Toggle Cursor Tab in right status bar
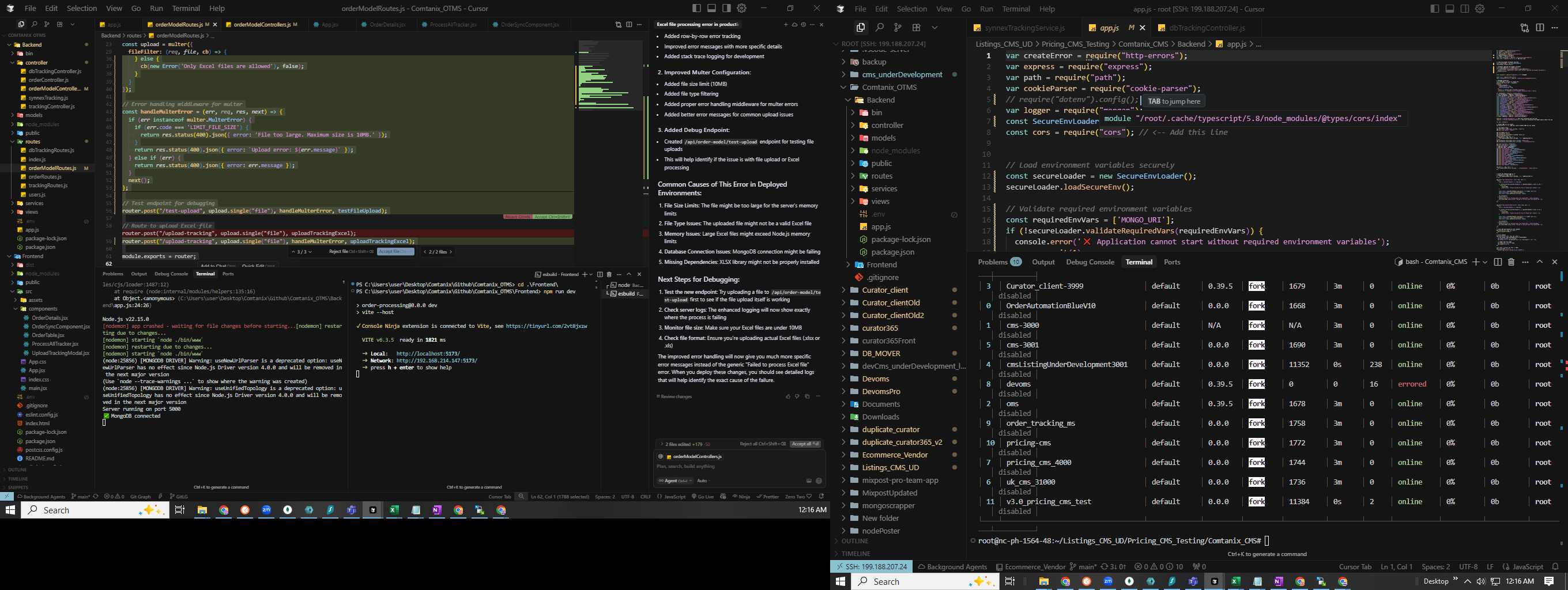 pos(1355,566)
